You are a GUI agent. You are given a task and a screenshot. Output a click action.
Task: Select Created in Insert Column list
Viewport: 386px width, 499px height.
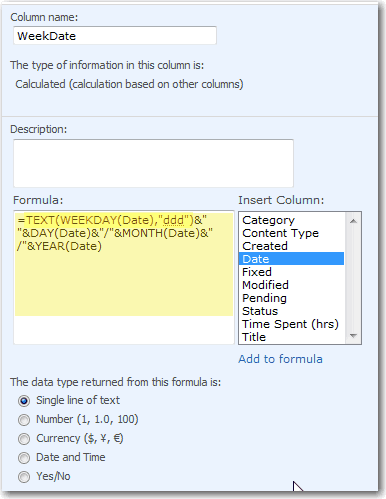coord(292,246)
